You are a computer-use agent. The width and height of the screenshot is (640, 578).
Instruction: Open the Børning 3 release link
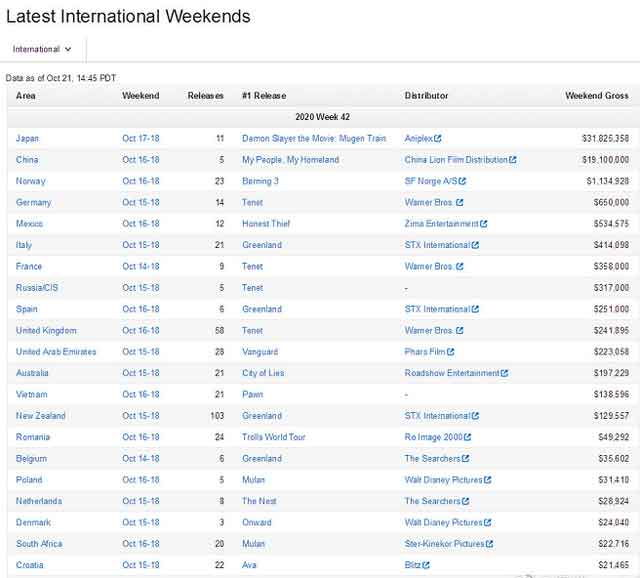pos(260,181)
